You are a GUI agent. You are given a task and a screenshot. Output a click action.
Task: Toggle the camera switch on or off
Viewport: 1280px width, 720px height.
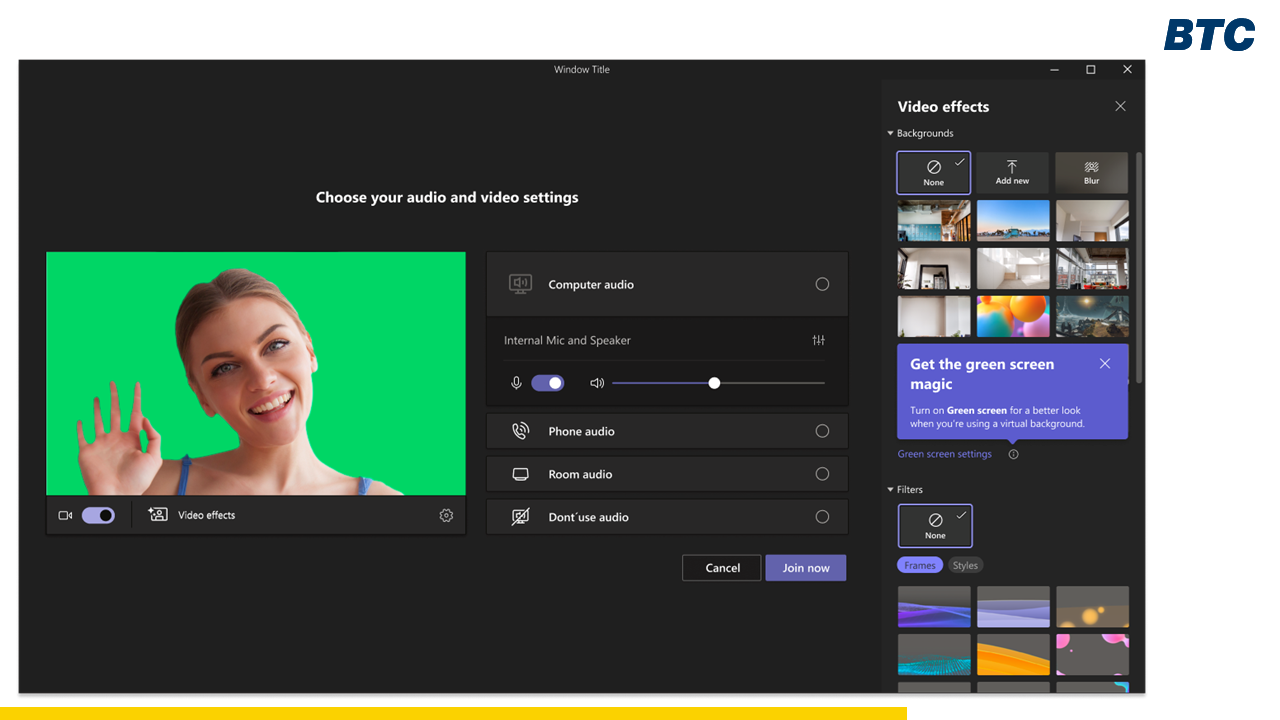(98, 516)
